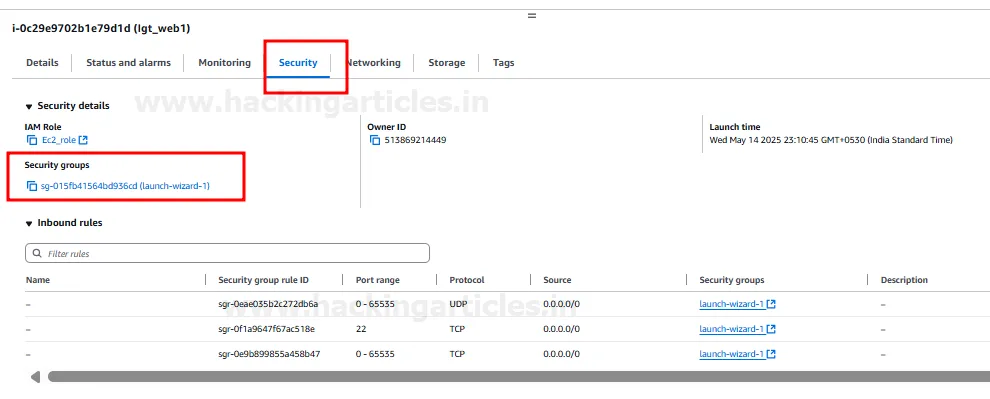Click the Filter rules search field
Image resolution: width=990 pixels, height=399 pixels.
(227, 253)
